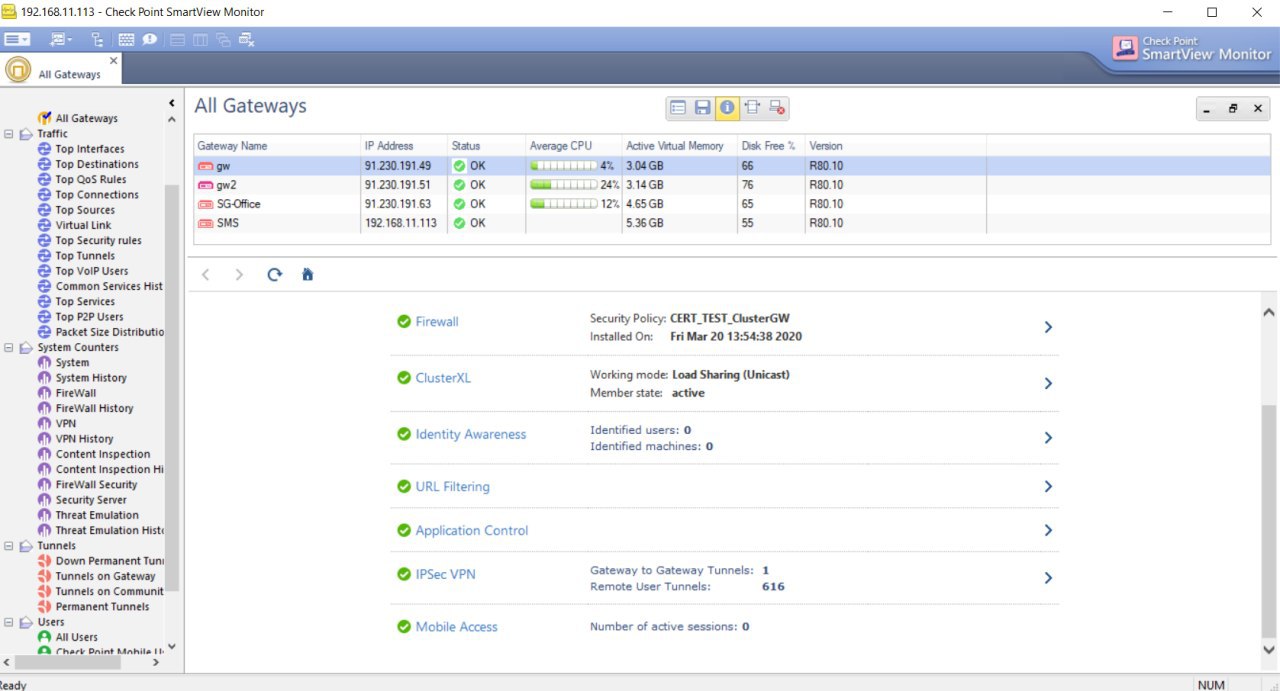
Task: Open Tunnels on Gateway view
Action: [105, 576]
